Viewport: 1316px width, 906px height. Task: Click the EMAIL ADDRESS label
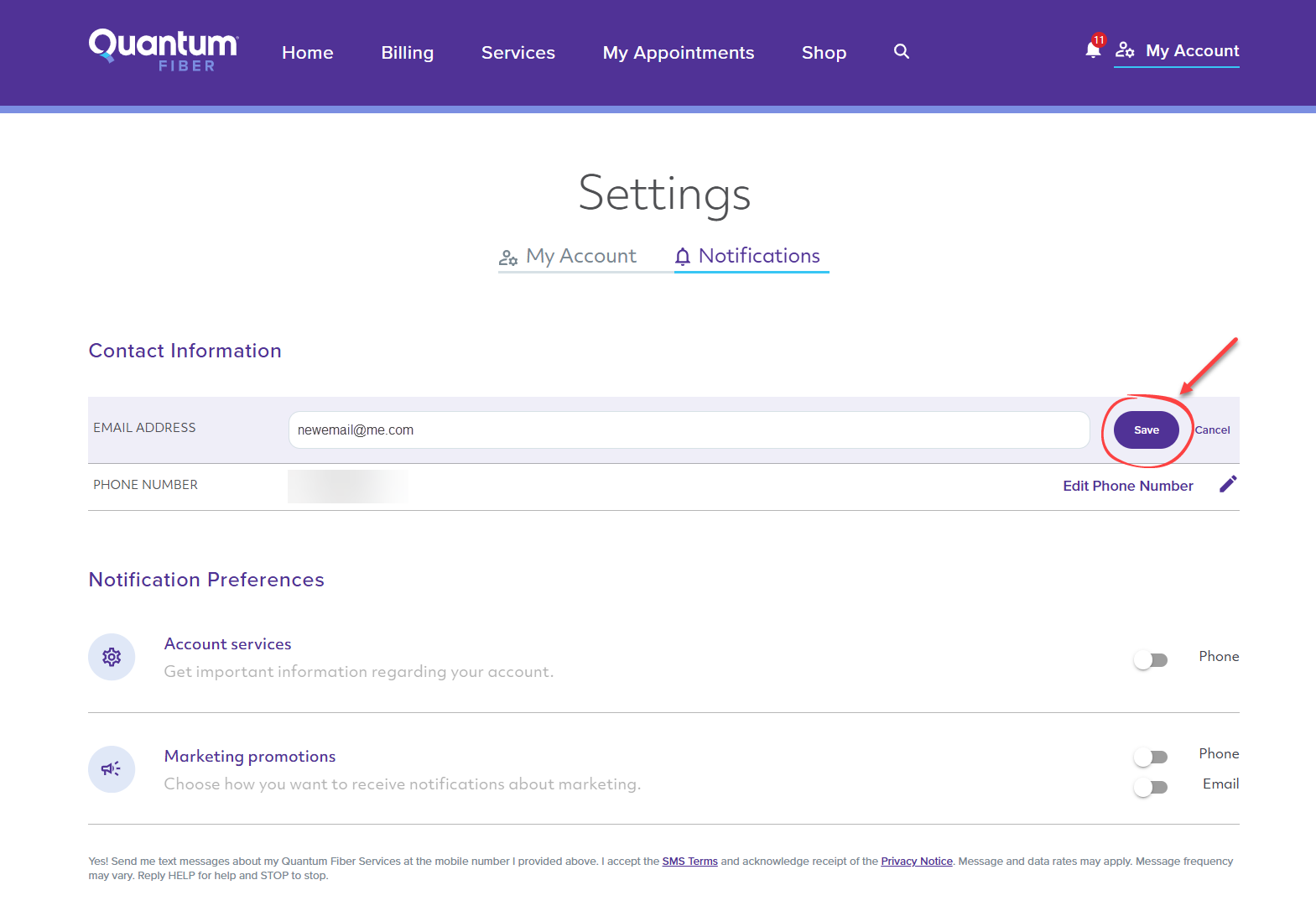pos(144,428)
